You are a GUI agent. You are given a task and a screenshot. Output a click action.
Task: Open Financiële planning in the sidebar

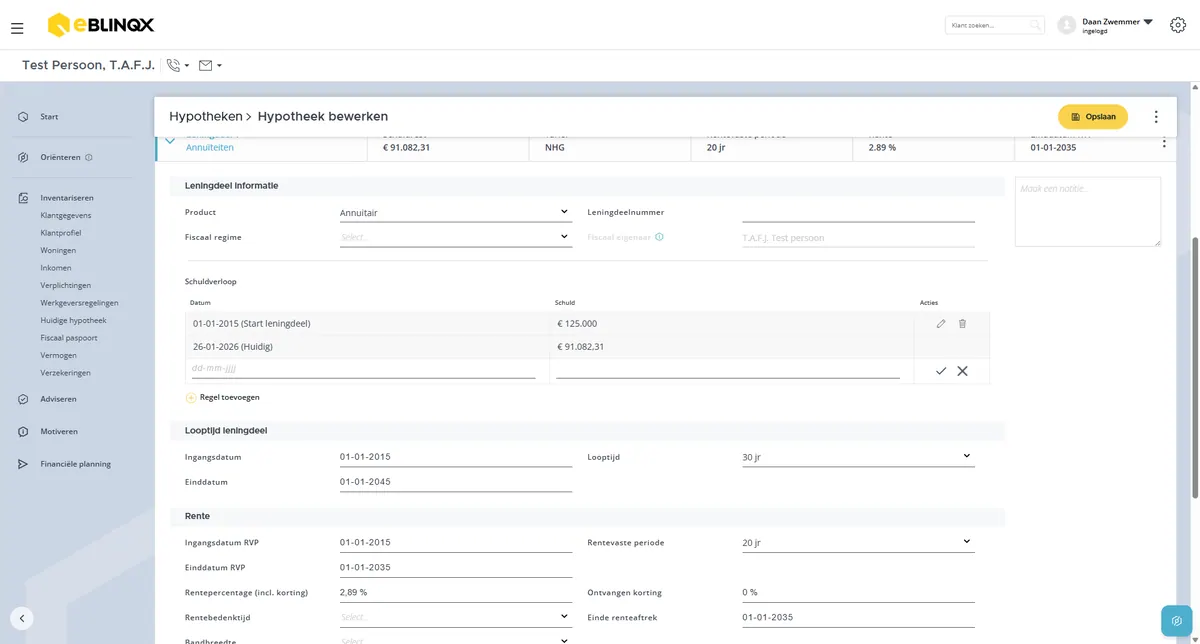[x=76, y=464]
